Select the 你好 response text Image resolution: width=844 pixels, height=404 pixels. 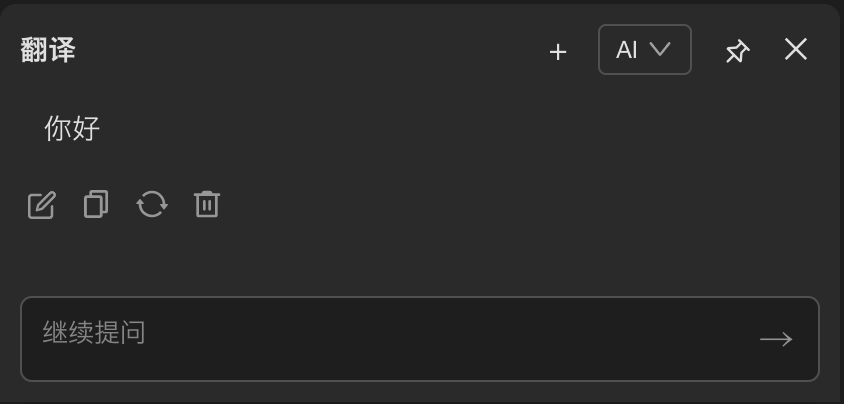[x=72, y=128]
